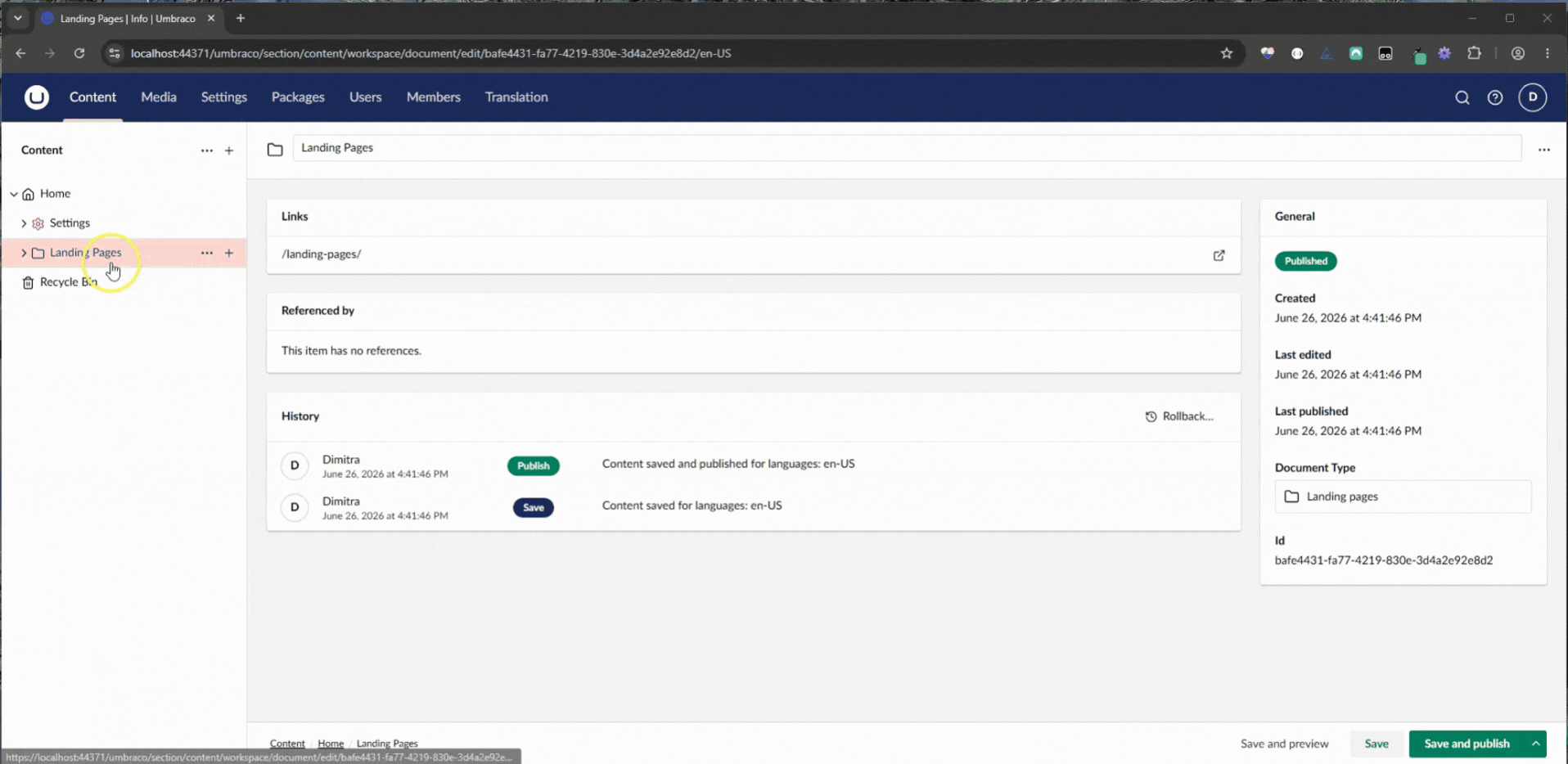Click 'Content saved for languages: en-US' text
Screen dimensions: 1568x764
pyautogui.click(x=692, y=506)
